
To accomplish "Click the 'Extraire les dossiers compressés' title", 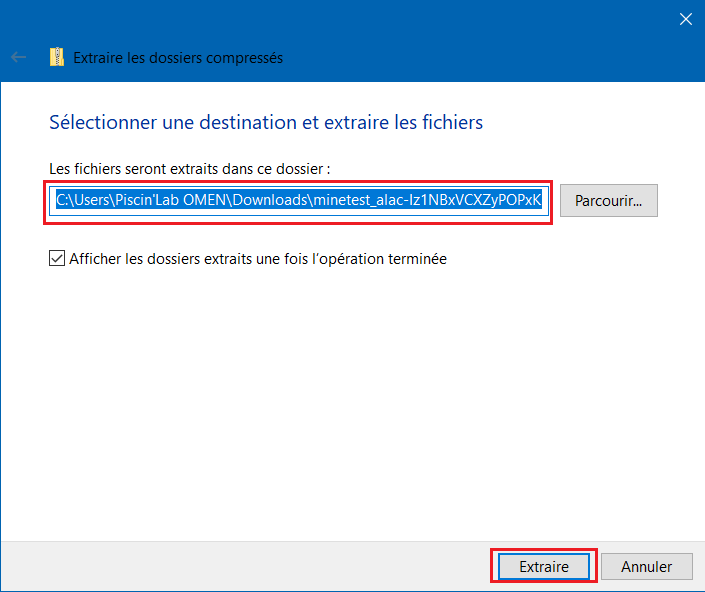I will click(x=178, y=58).
